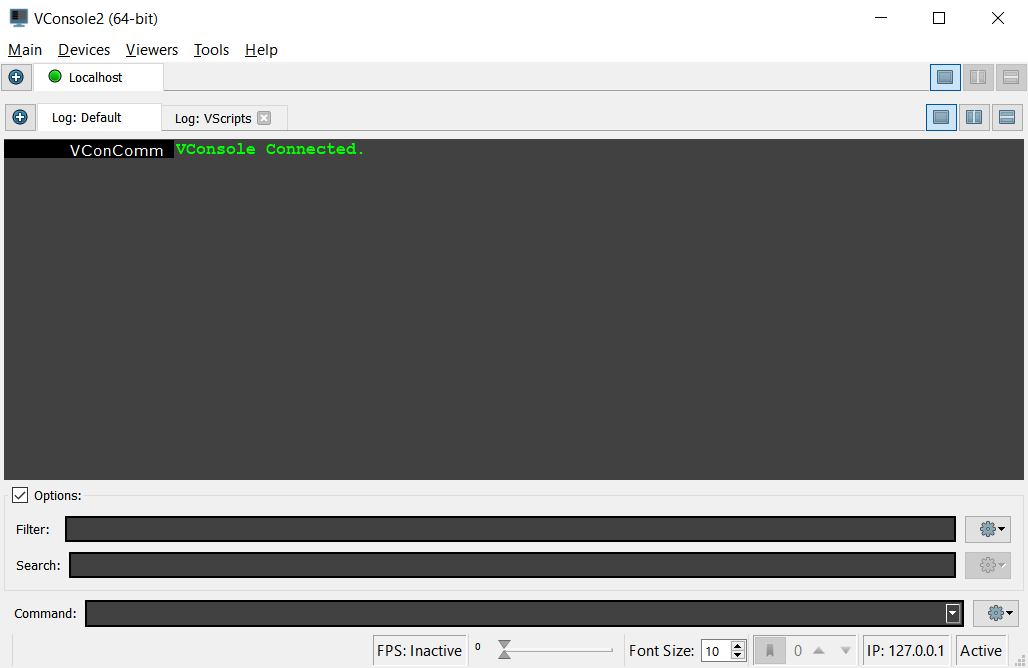Switch to the Localhost device tab
Image resolution: width=1028 pixels, height=668 pixels.
[x=98, y=77]
